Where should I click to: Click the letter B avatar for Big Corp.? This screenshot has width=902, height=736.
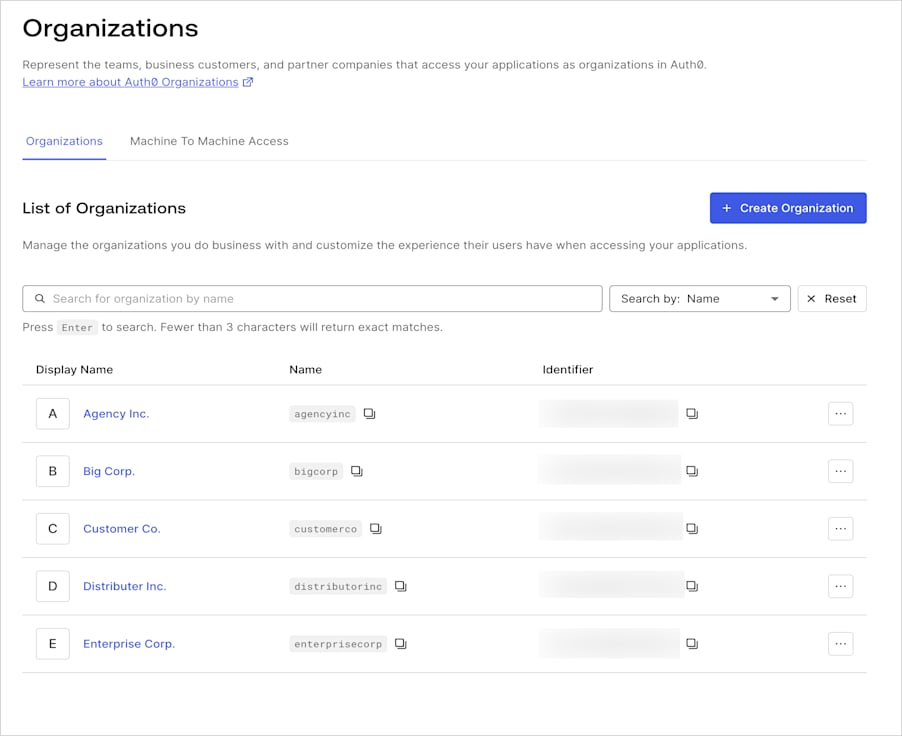[52, 471]
